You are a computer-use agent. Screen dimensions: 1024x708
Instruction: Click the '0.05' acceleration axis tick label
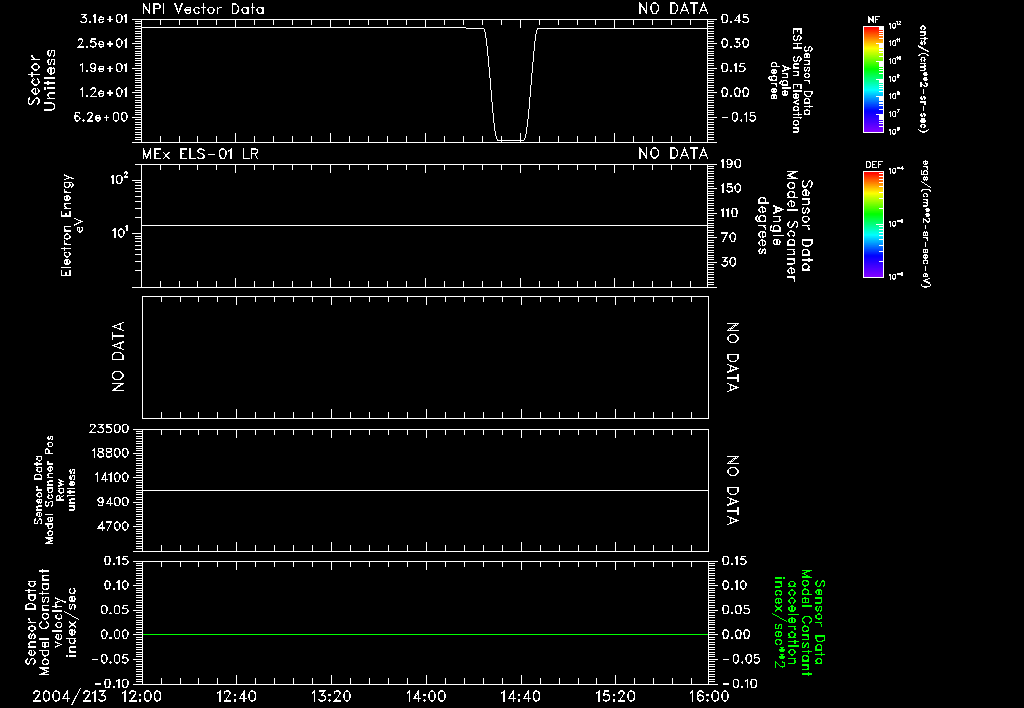tap(735, 610)
